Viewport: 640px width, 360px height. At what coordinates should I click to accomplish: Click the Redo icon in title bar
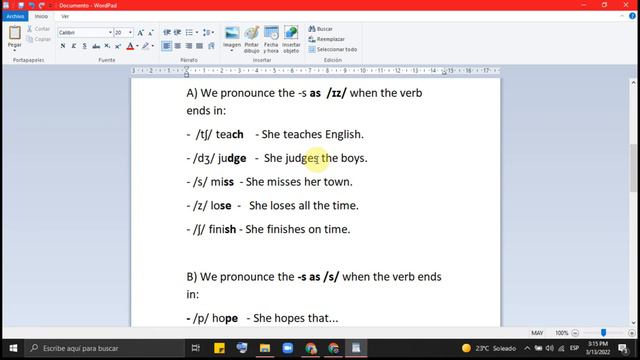click(x=42, y=5)
